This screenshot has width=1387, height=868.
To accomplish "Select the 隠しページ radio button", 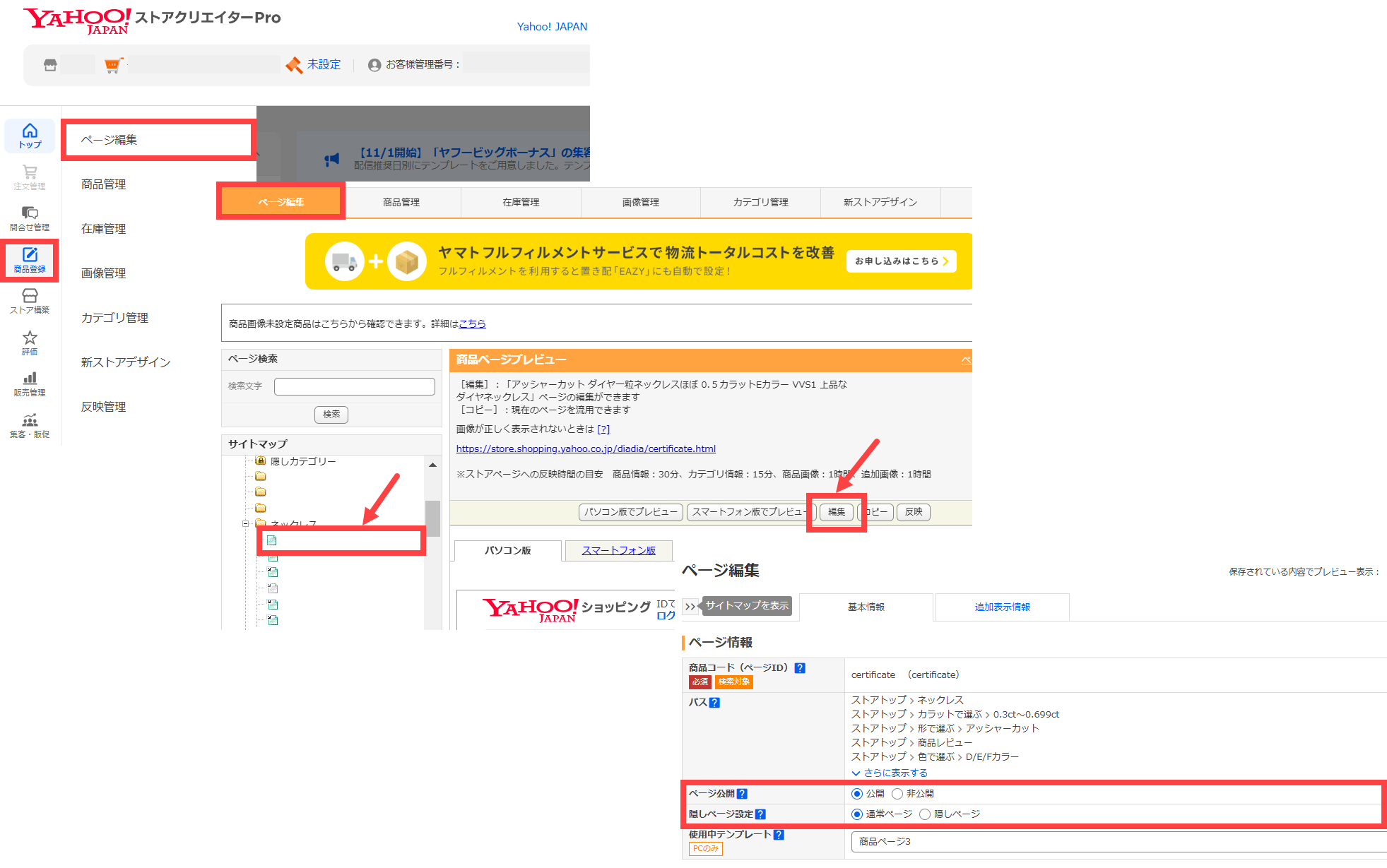I will pyautogui.click(x=925, y=814).
